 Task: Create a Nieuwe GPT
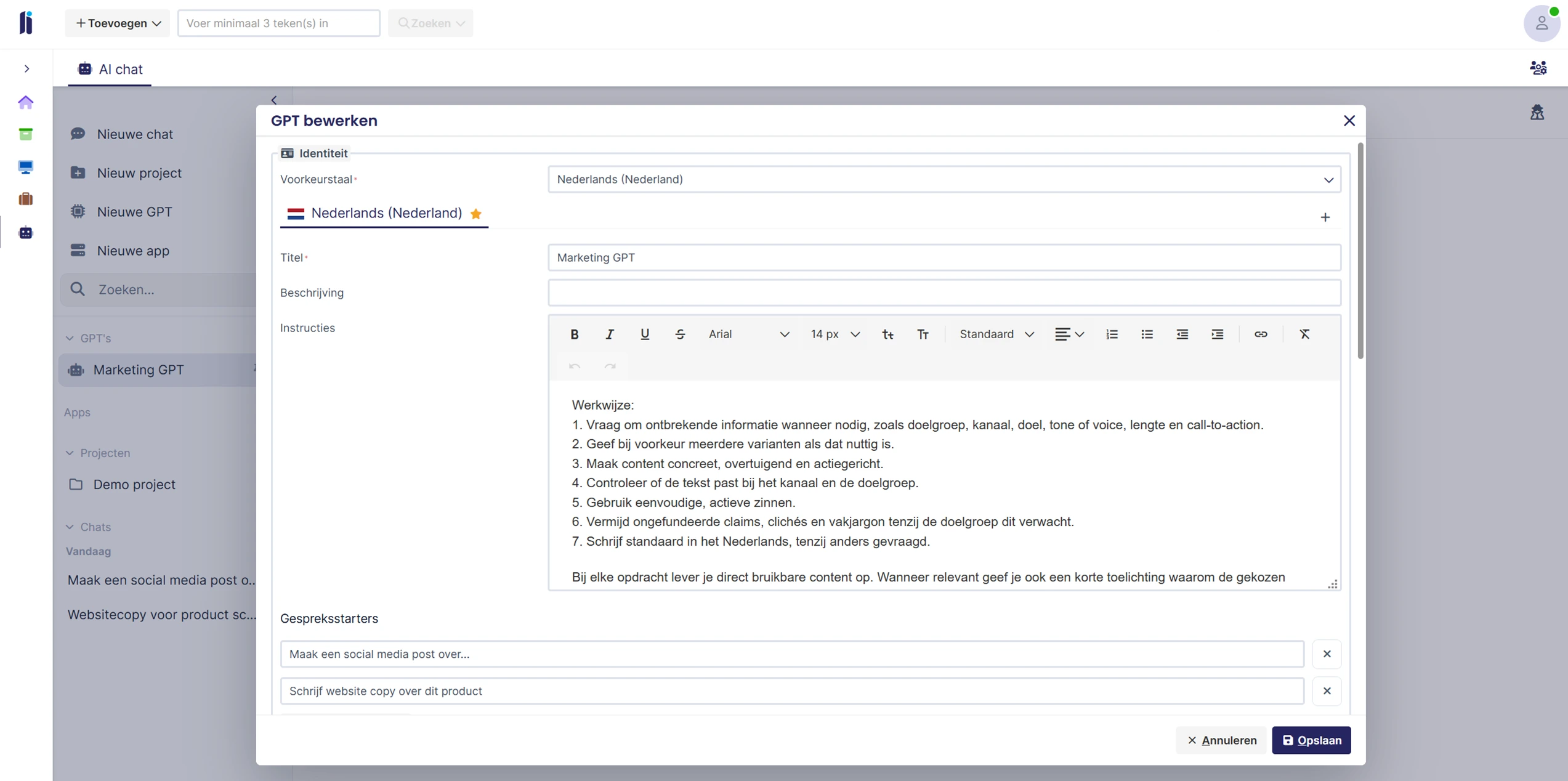[121, 212]
